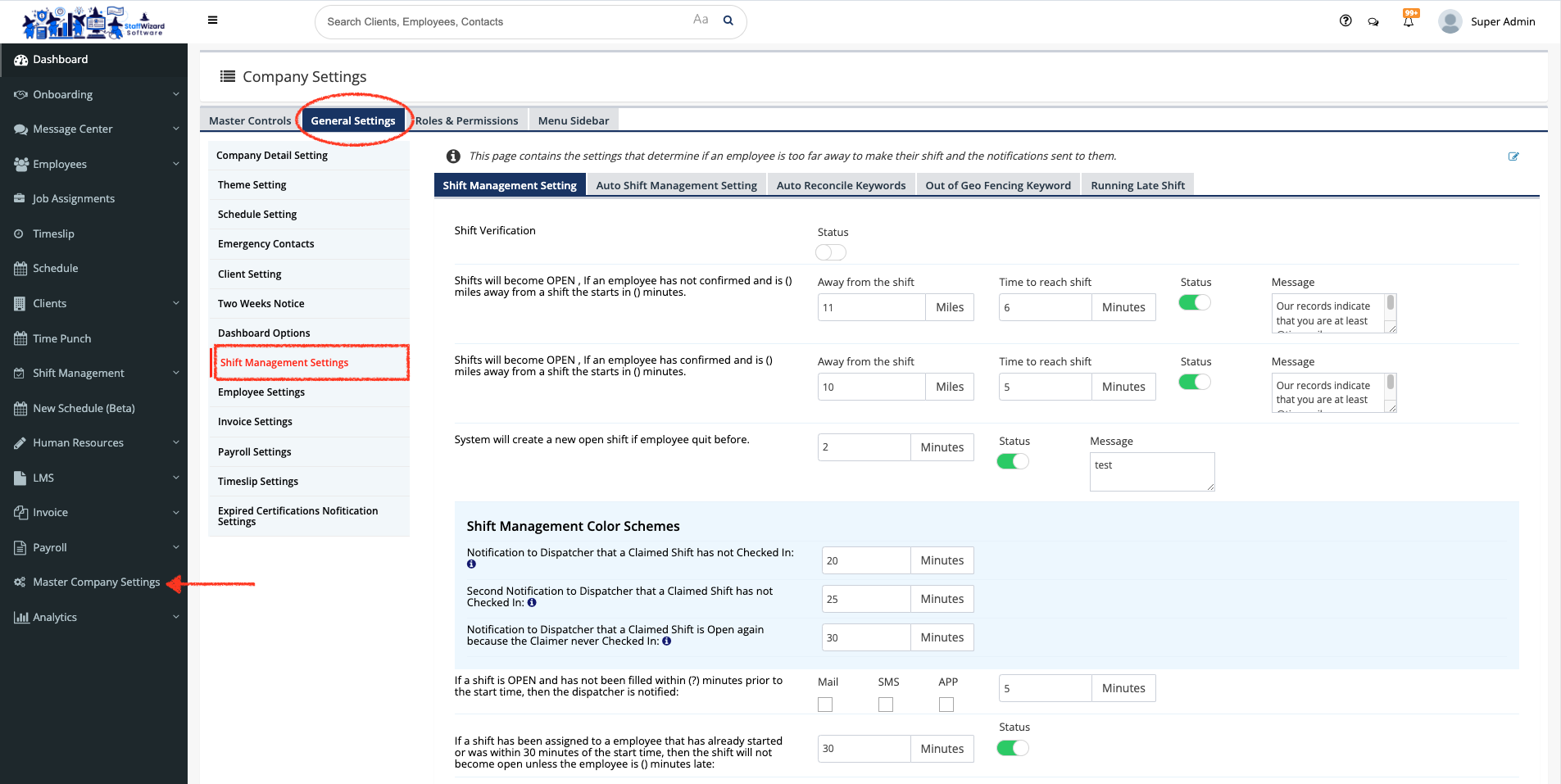The image size is (1561, 784).
Task: Open Emergency Contacts settings
Action: [x=309, y=244]
